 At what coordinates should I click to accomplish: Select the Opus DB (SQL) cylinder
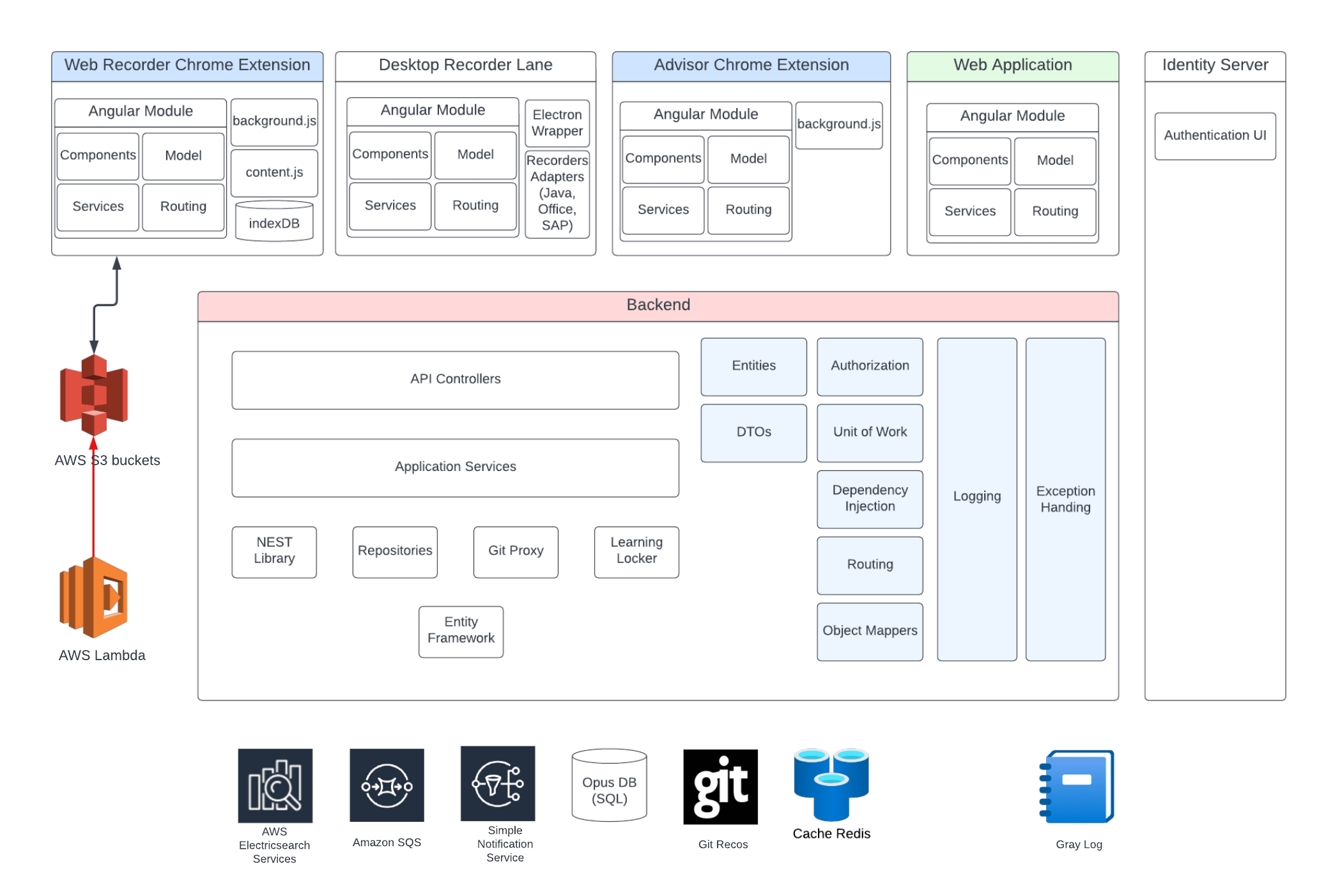point(609,786)
